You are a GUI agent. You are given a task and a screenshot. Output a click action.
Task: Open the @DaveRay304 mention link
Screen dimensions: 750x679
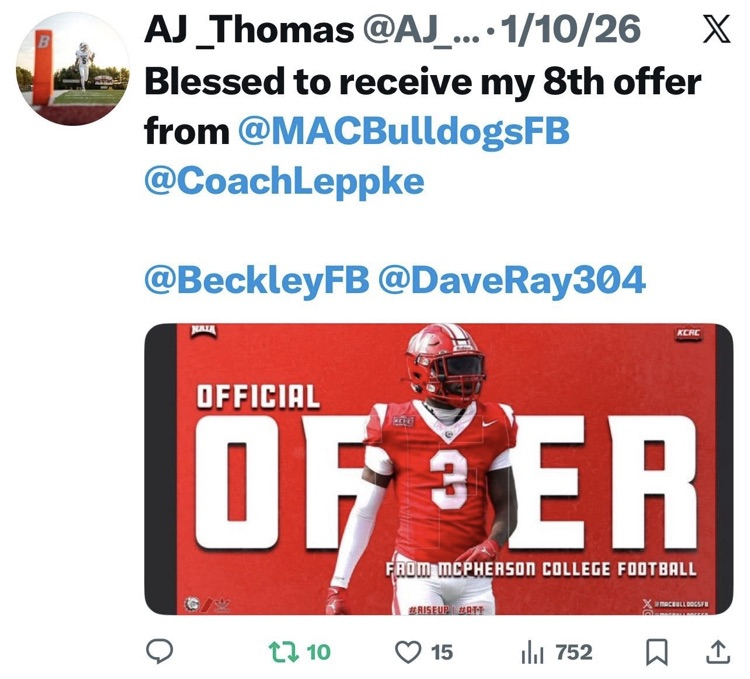[512, 280]
